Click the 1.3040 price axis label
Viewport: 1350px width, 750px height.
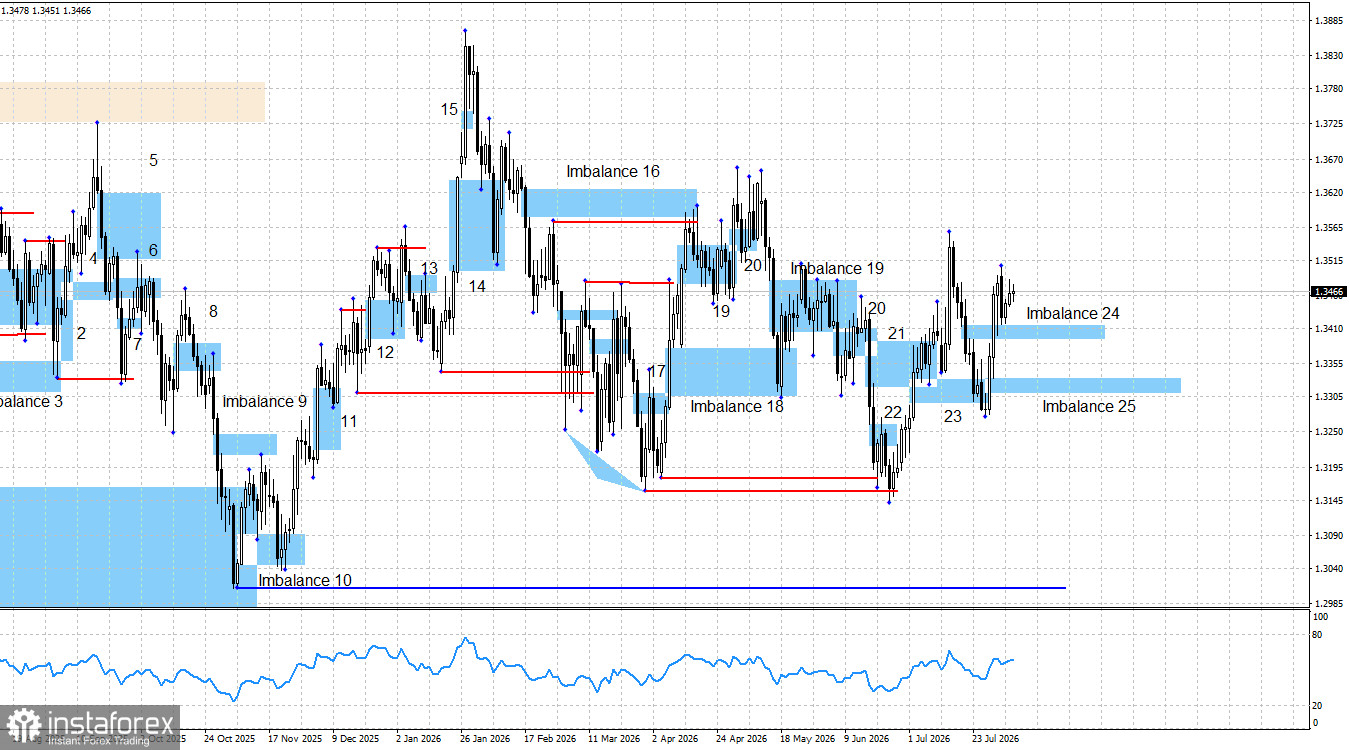tap(1328, 569)
